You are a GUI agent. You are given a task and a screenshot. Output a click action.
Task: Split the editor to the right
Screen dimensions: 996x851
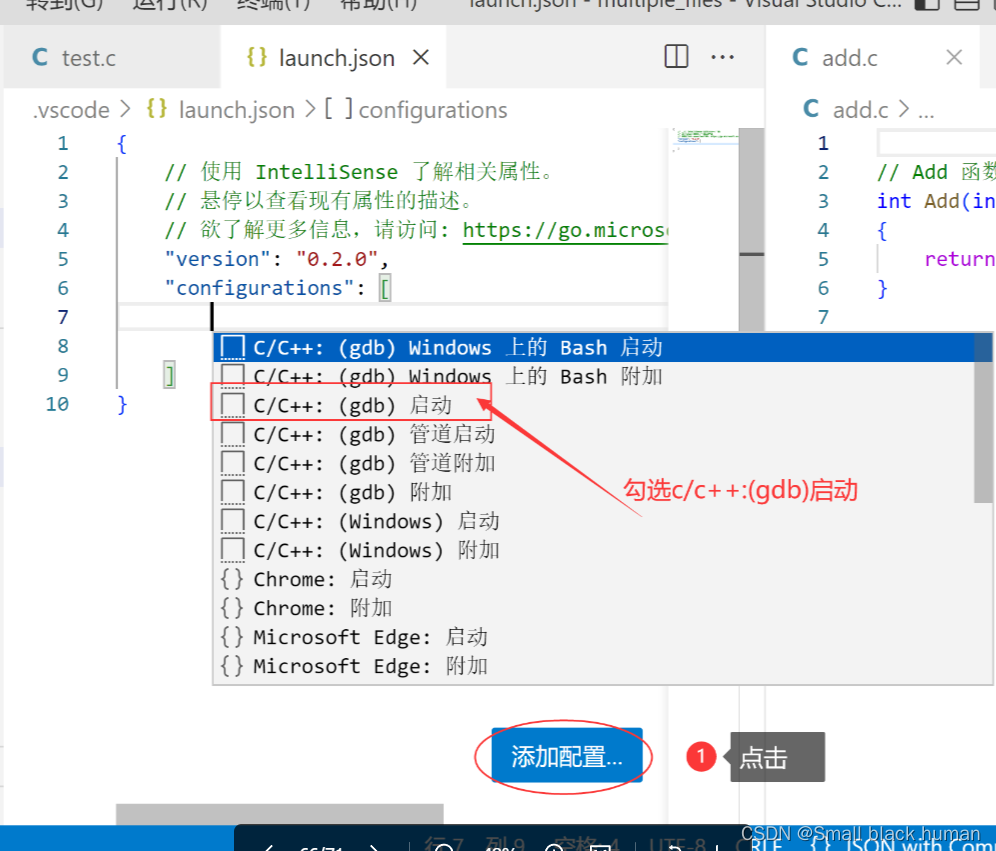pyautogui.click(x=676, y=57)
